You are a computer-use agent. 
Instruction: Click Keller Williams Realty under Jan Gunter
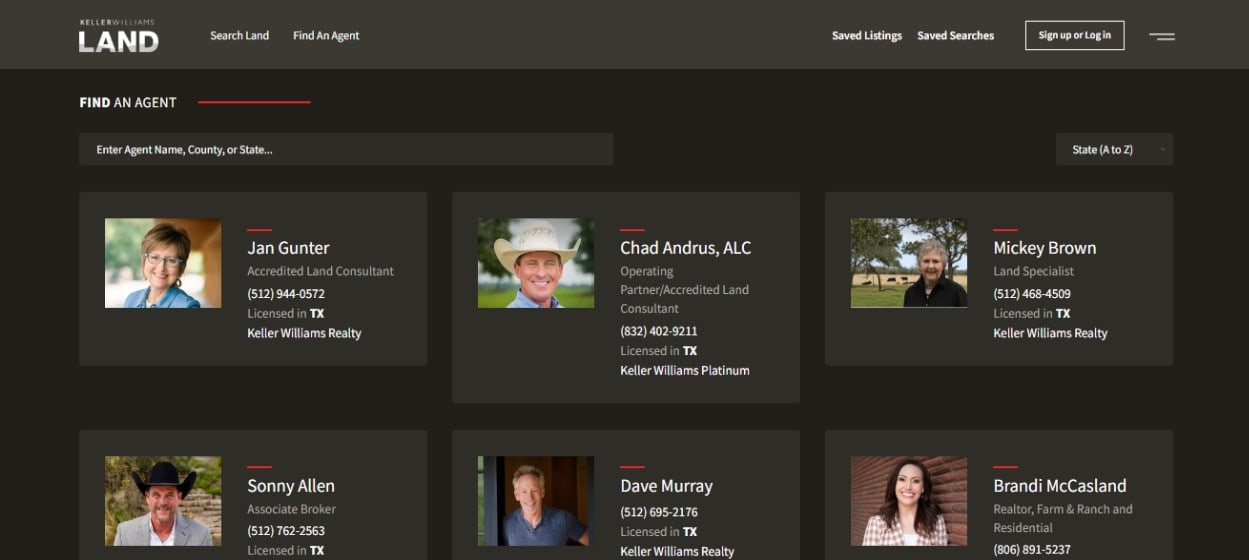[x=304, y=333]
